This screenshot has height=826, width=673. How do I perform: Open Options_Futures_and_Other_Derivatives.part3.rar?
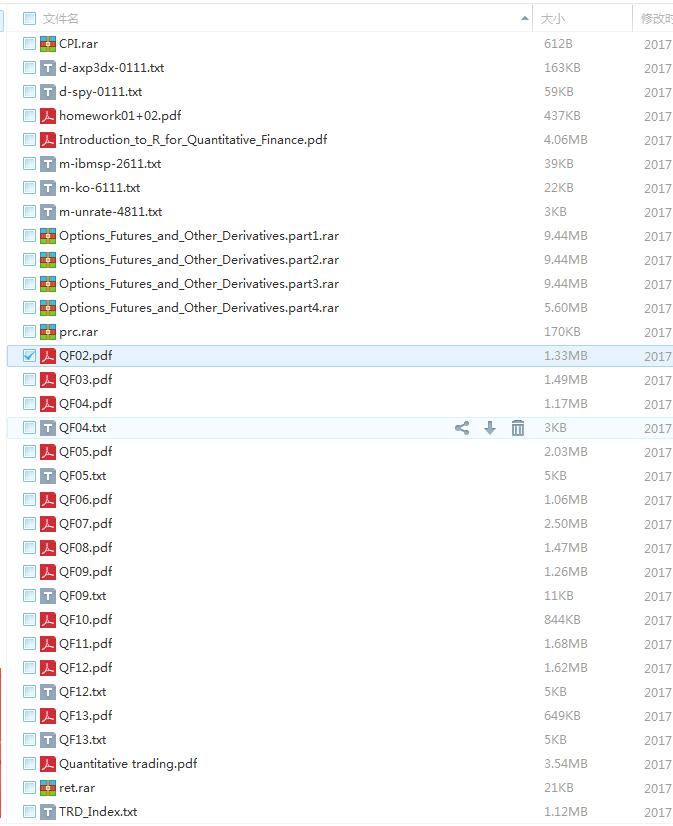199,284
